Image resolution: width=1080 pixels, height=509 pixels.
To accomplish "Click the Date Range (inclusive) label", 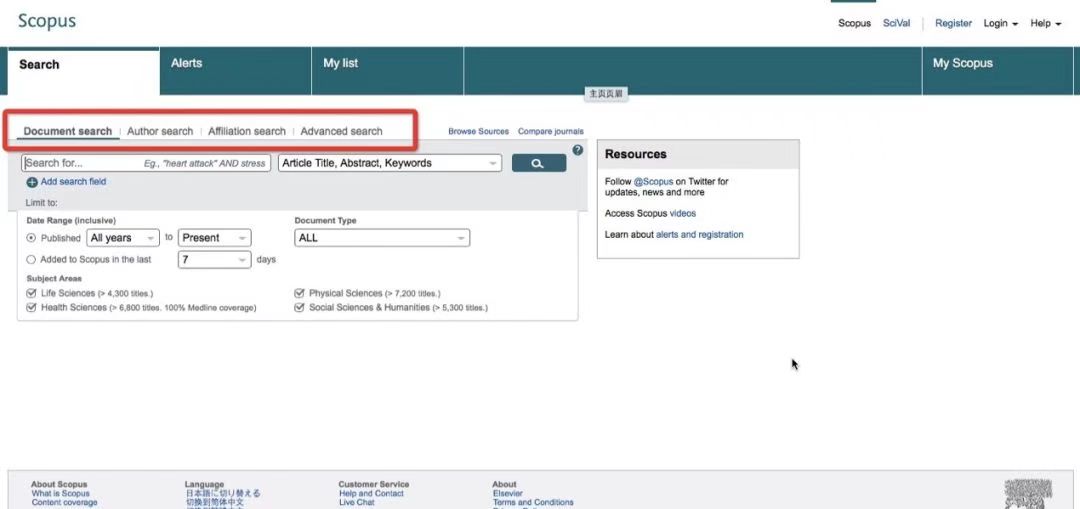I will click(x=71, y=221).
